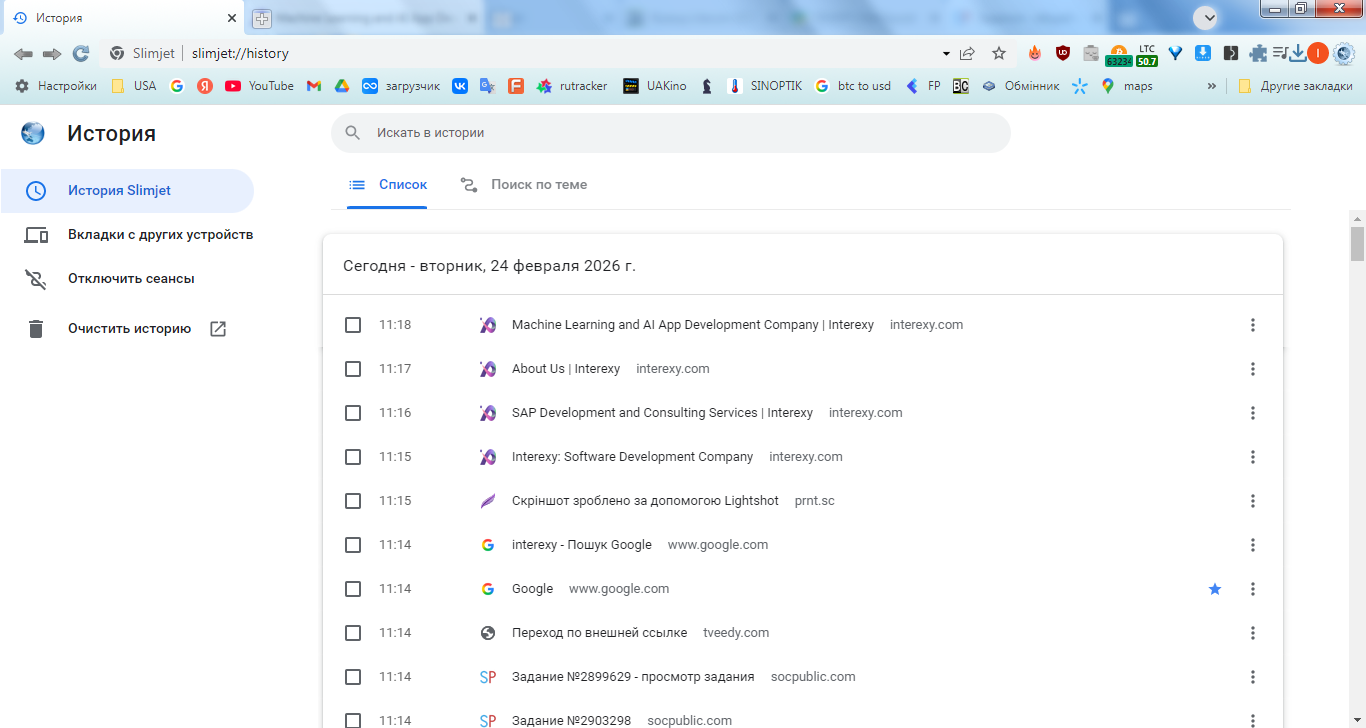Tick the checkbox for interexy Google search entry
Screen dimensions: 1366x728
[x=353, y=545]
